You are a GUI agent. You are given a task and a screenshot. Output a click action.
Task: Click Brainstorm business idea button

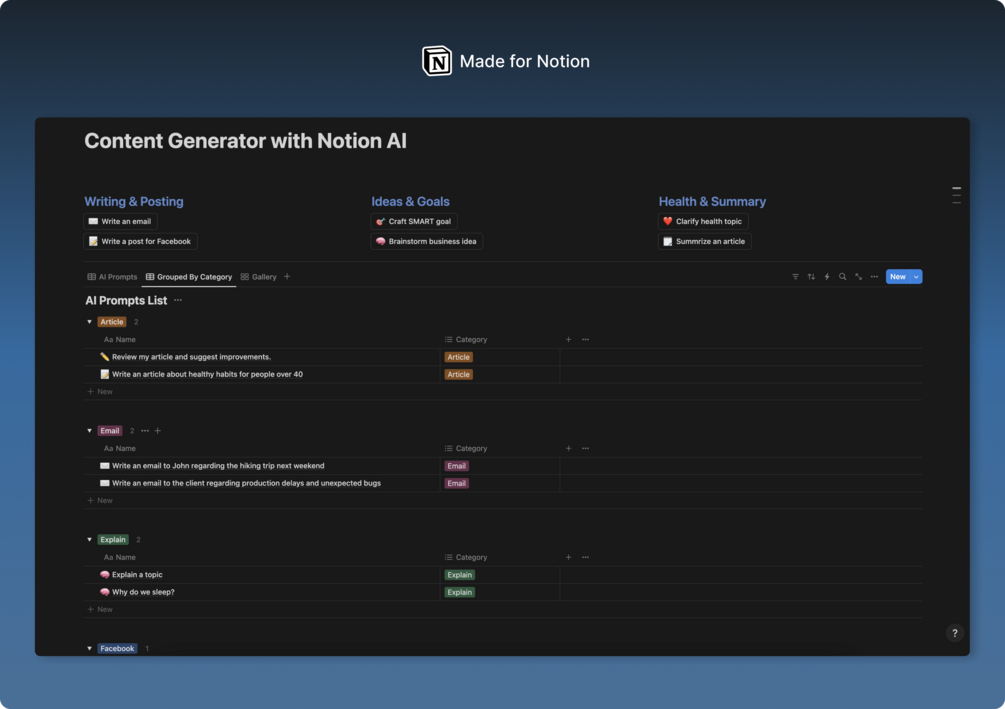[x=427, y=242]
